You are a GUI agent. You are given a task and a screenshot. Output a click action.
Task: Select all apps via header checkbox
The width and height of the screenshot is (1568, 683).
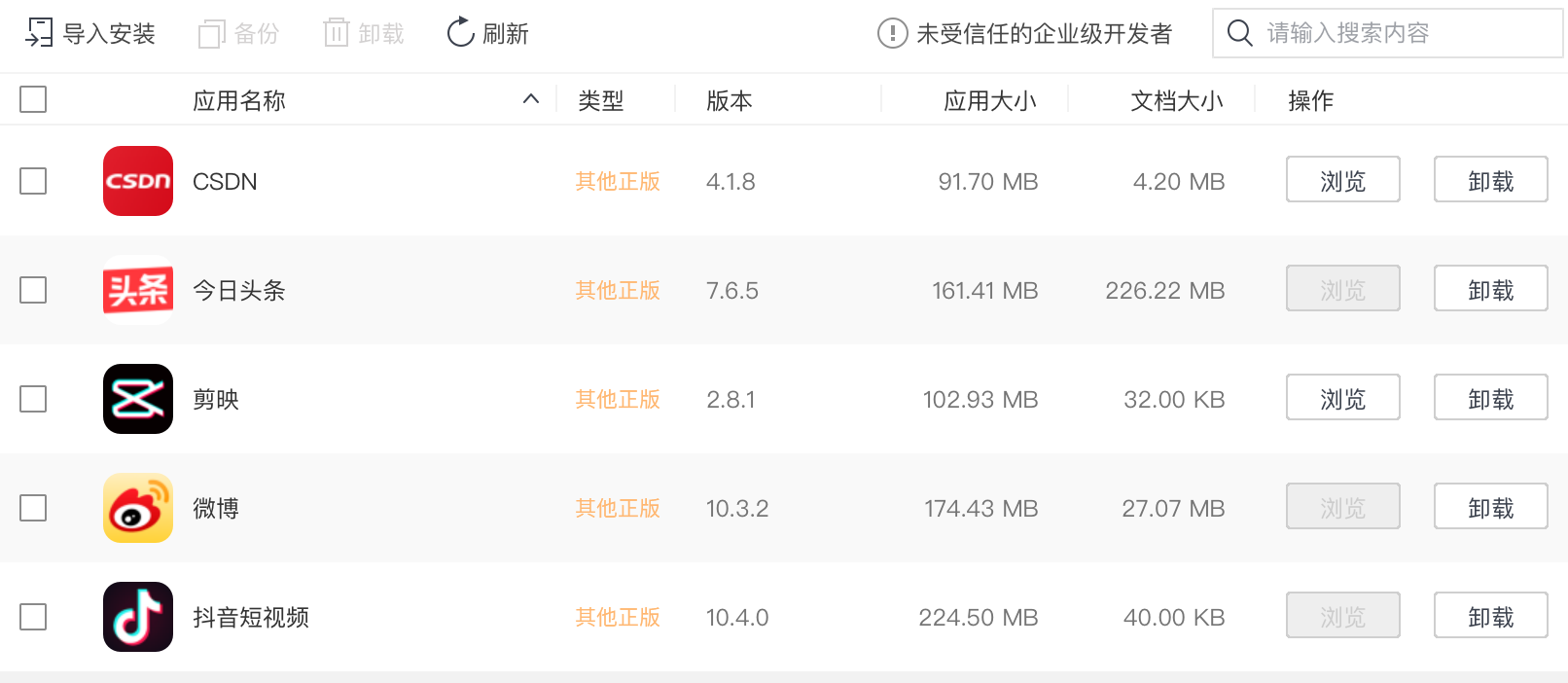pyautogui.click(x=32, y=99)
